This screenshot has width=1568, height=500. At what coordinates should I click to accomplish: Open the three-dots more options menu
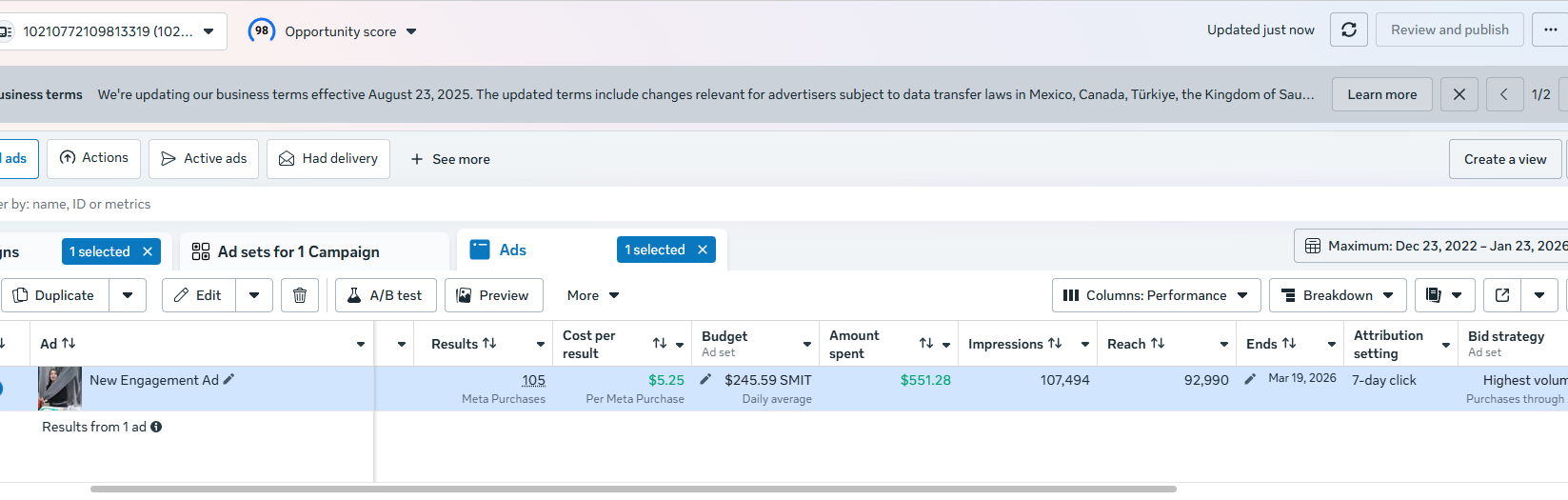point(1550,30)
